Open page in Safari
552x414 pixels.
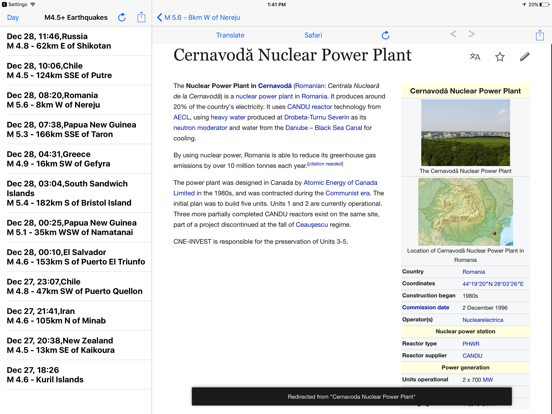pos(313,35)
